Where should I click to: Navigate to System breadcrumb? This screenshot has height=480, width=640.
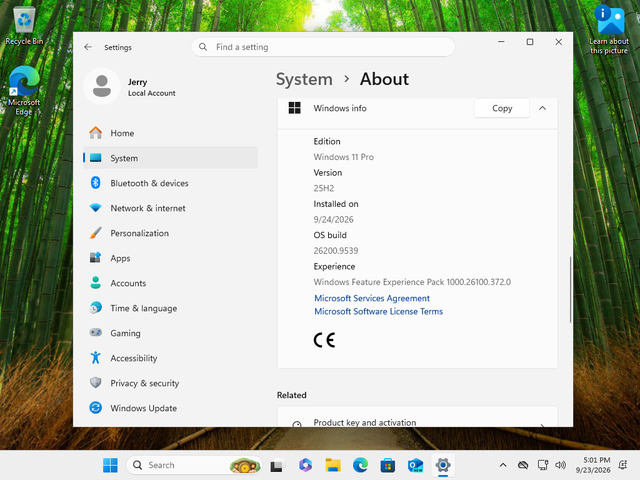304,79
